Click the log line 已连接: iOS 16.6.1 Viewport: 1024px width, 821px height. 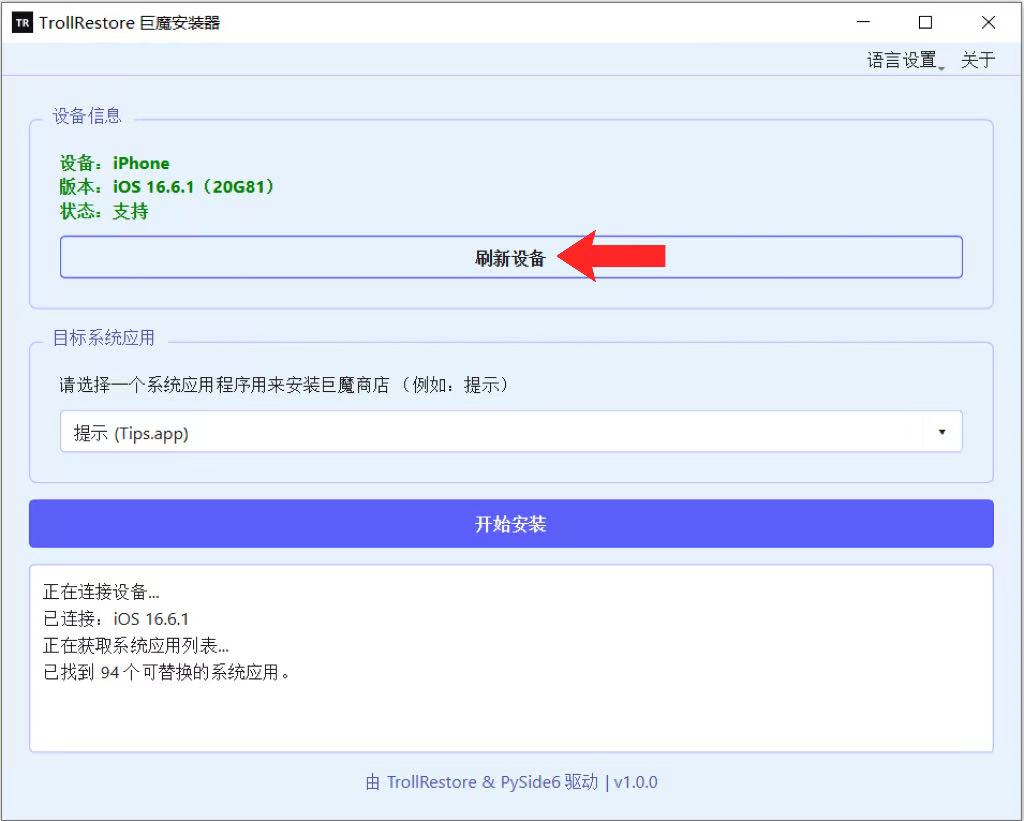(x=116, y=619)
